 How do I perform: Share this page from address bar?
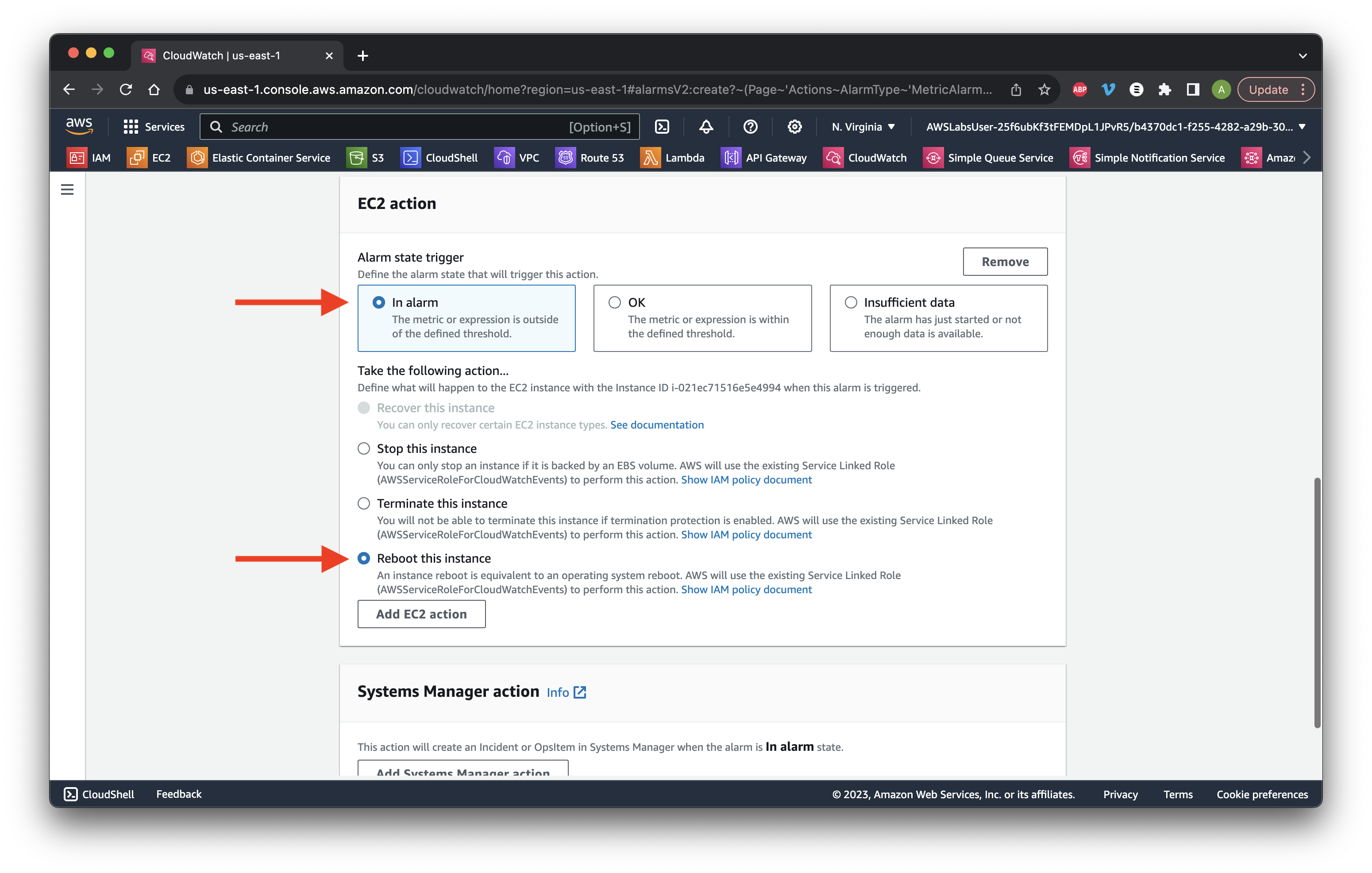1016,89
